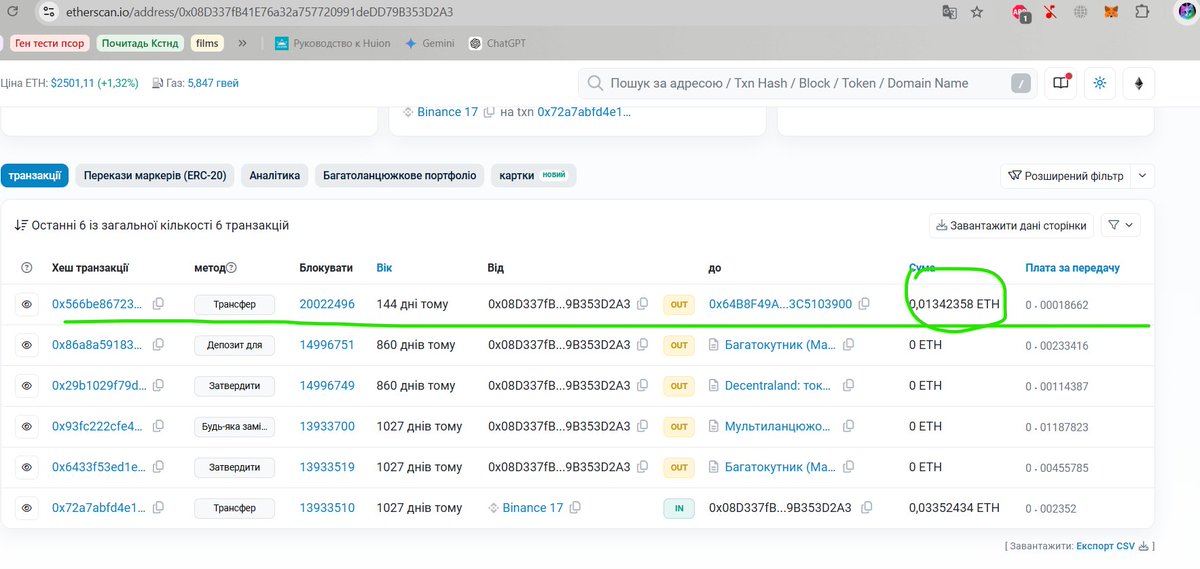The width and height of the screenshot is (1200, 569).
Task: Preview transaction 0x93fc222cfe4 with eye icon
Action: [27, 427]
